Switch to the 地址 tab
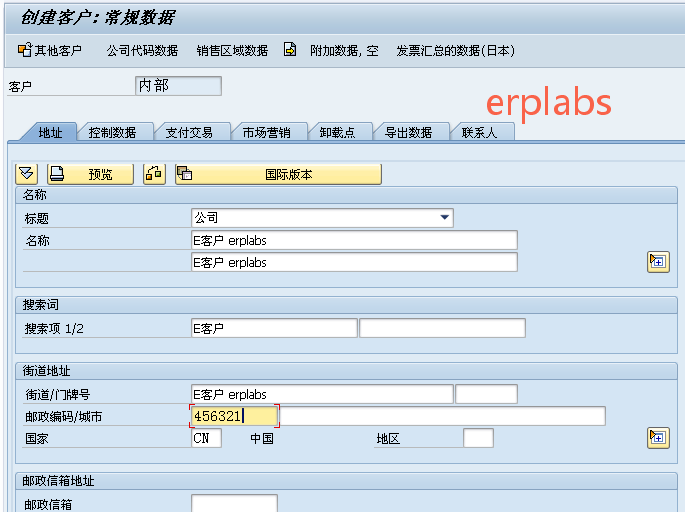The width and height of the screenshot is (685, 512). click(50, 132)
